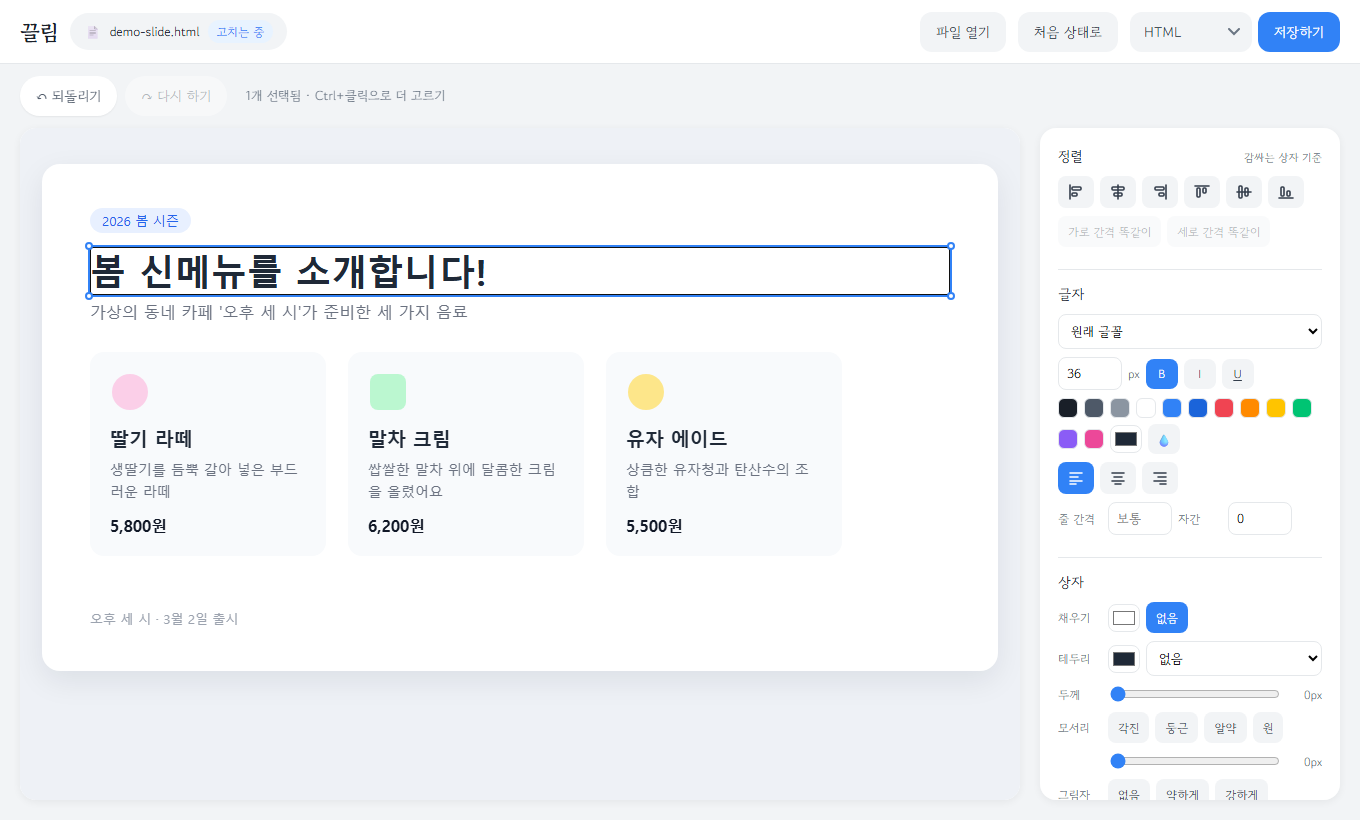Select the 가상의 동네 카페 subtitle text
Viewport: 1360px width, 820px height.
point(279,312)
